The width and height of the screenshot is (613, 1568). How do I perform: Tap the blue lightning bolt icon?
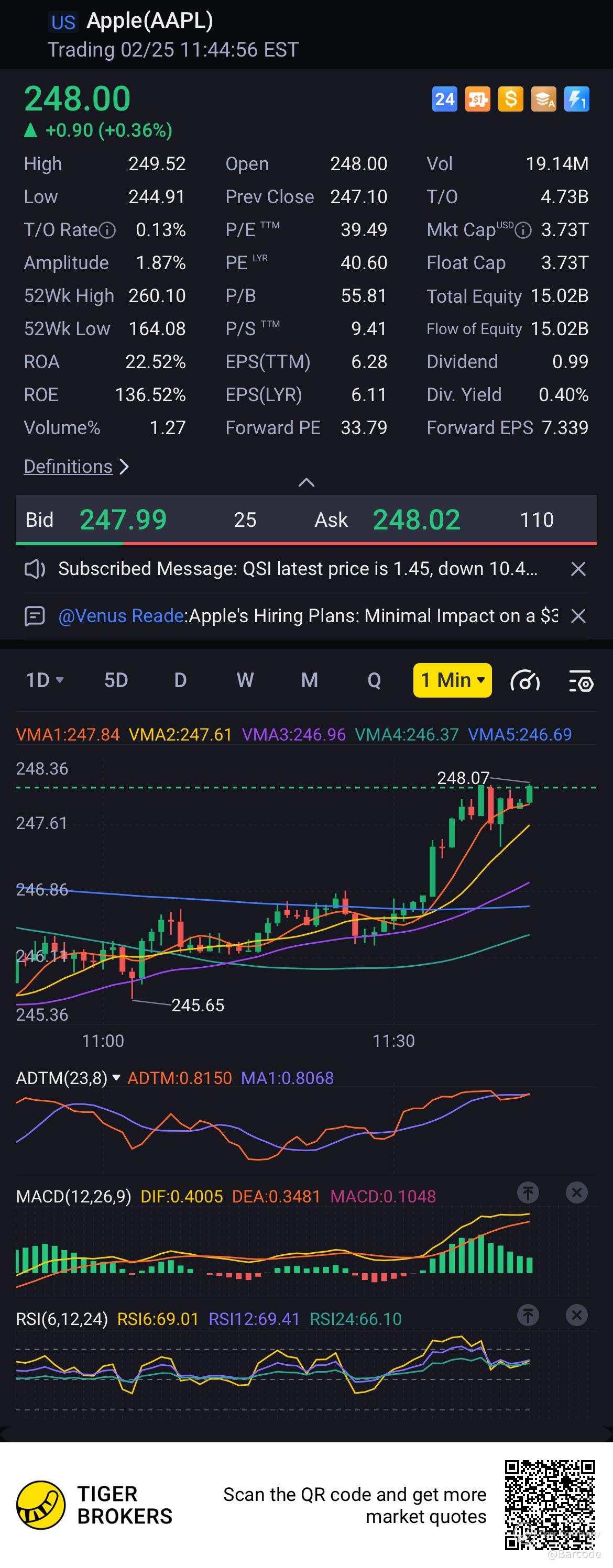(x=576, y=99)
